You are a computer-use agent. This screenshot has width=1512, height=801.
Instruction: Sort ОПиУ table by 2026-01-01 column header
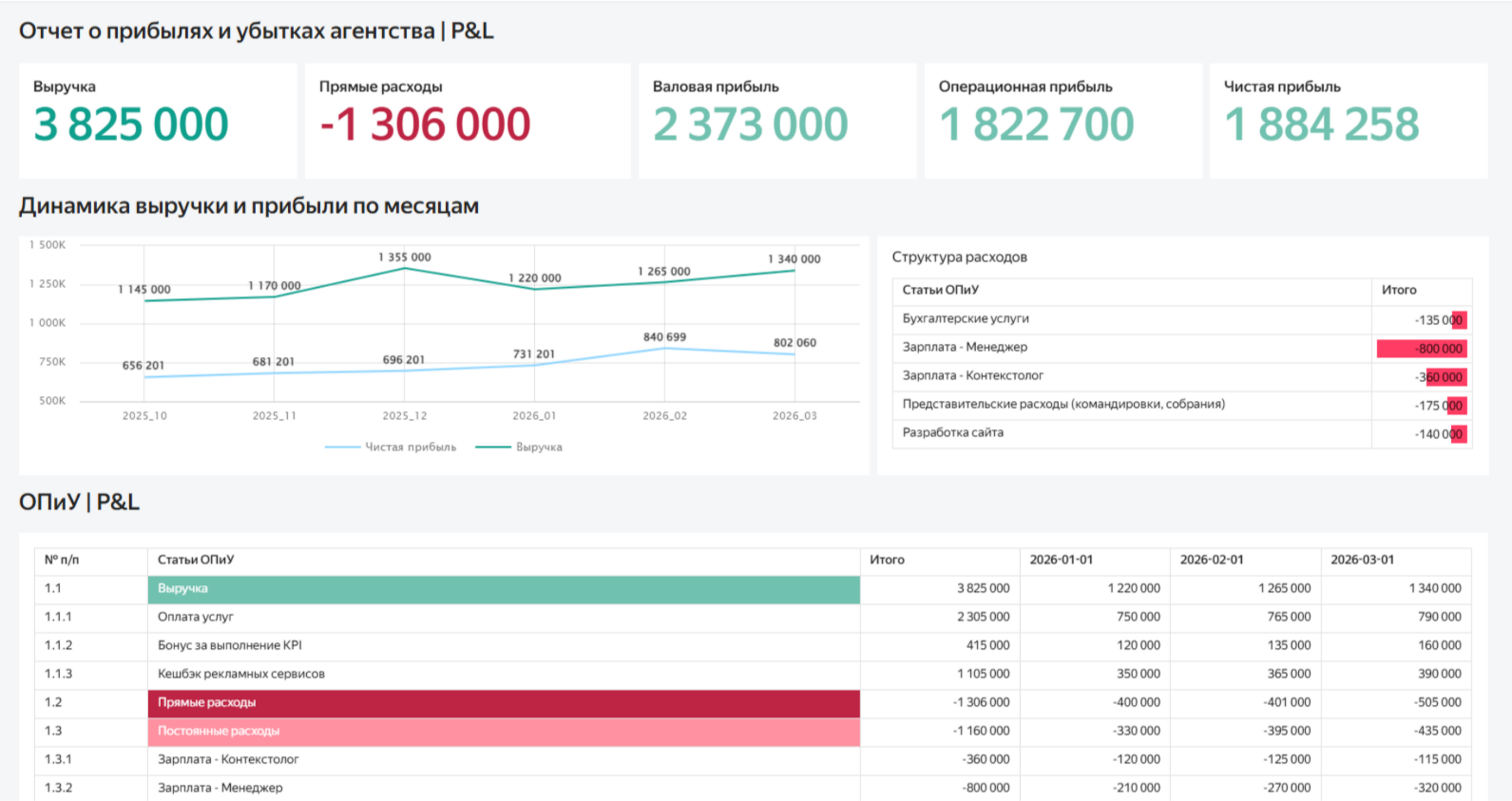coord(1062,560)
